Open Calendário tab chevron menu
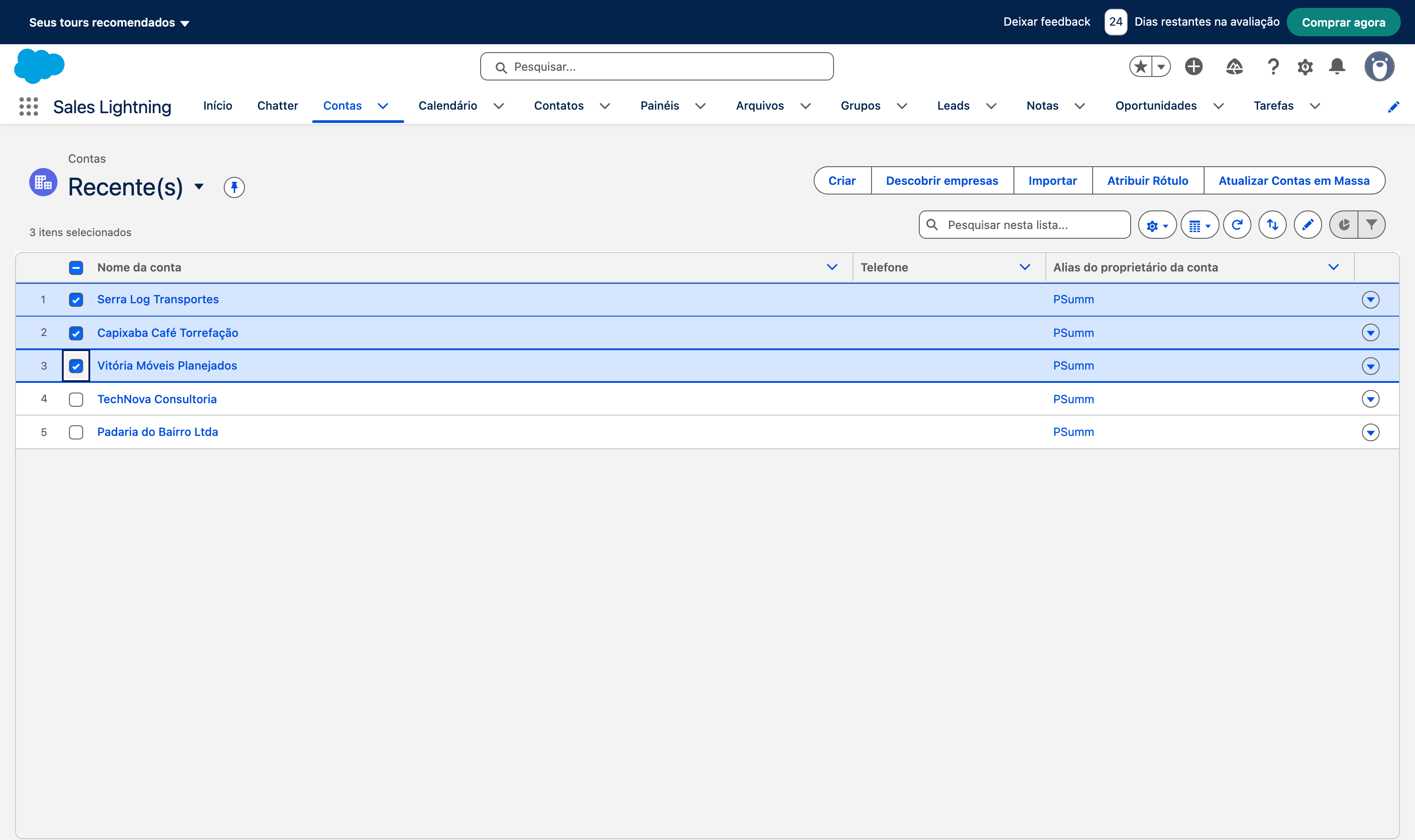The width and height of the screenshot is (1415, 840). [499, 107]
